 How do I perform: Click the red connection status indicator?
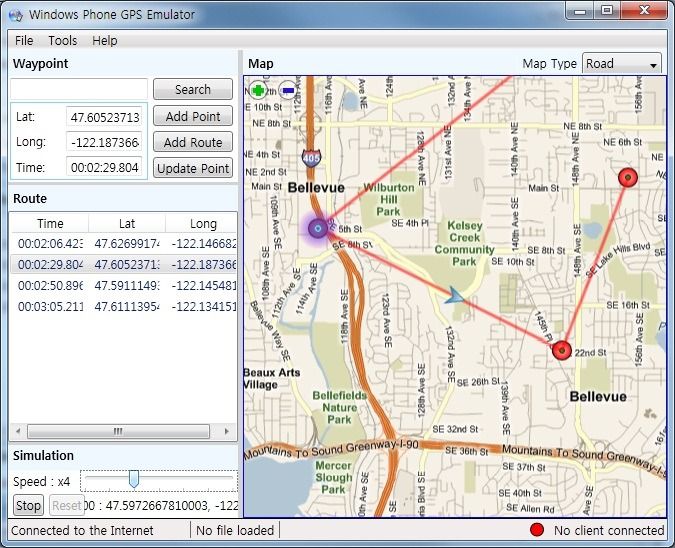tap(537, 530)
